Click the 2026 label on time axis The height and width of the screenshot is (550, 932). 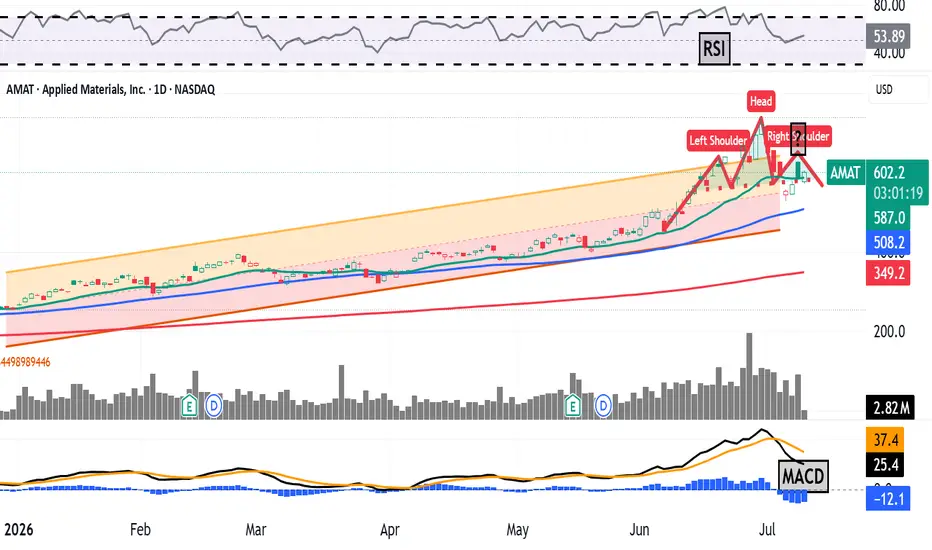tap(18, 529)
